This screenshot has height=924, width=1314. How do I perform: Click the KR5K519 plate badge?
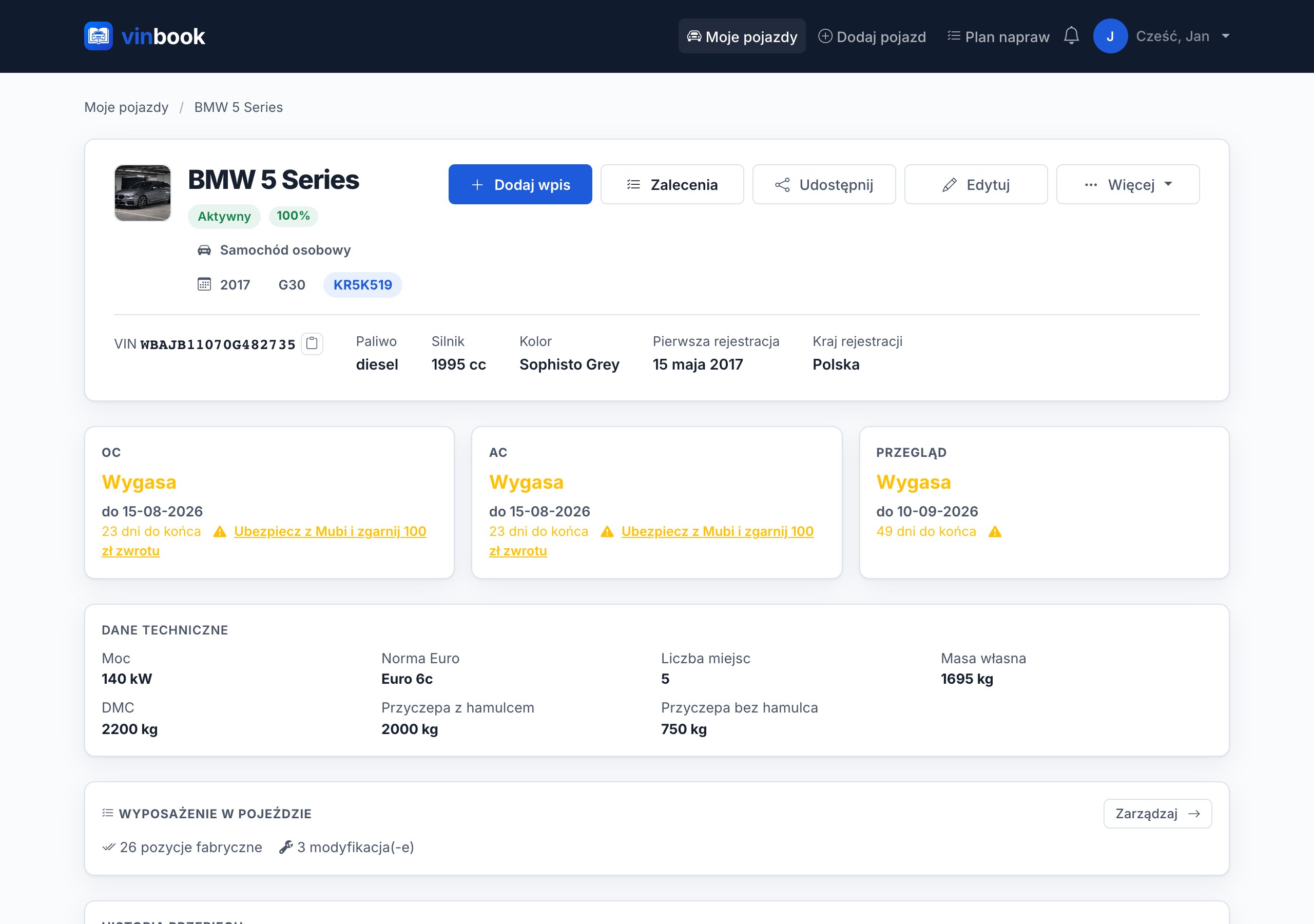[363, 284]
